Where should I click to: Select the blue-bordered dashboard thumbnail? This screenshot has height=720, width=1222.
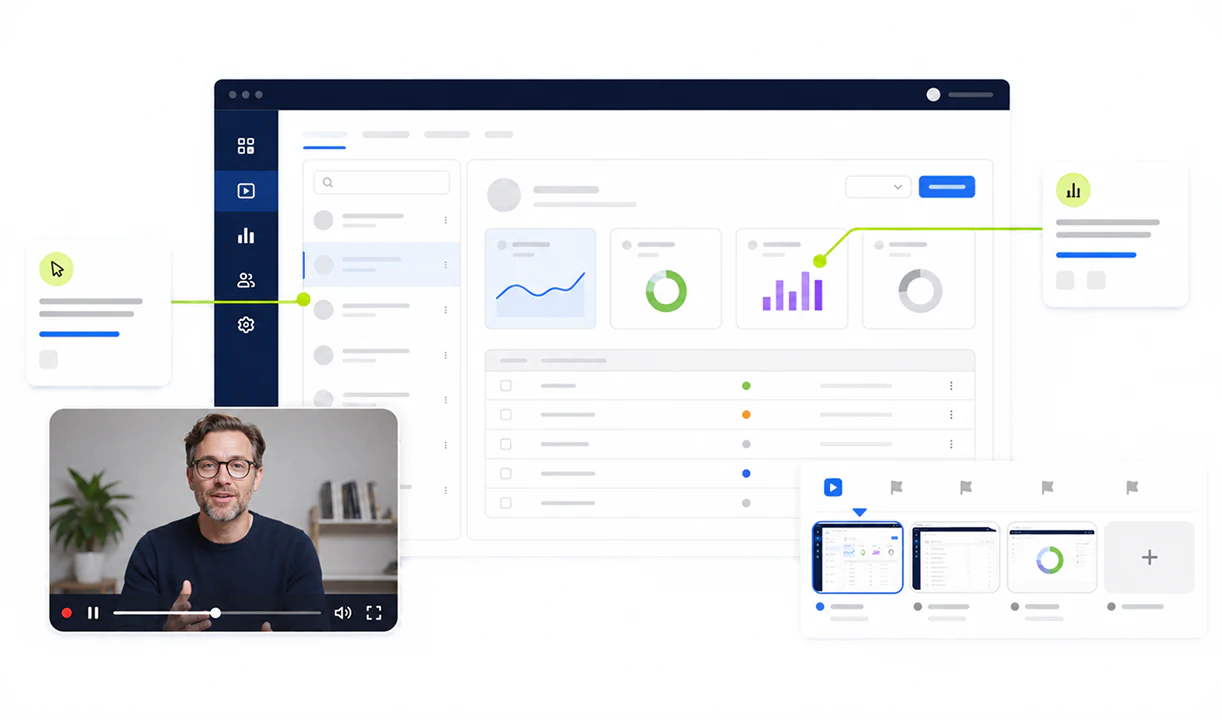coord(858,558)
